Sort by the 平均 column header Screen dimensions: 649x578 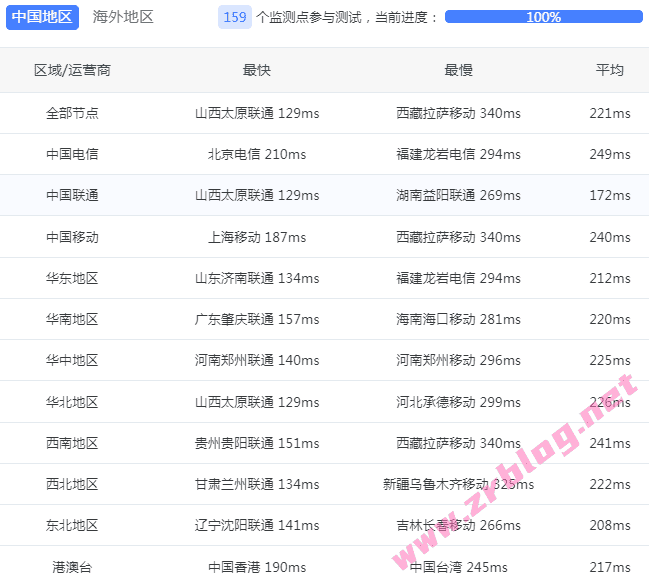[610, 70]
